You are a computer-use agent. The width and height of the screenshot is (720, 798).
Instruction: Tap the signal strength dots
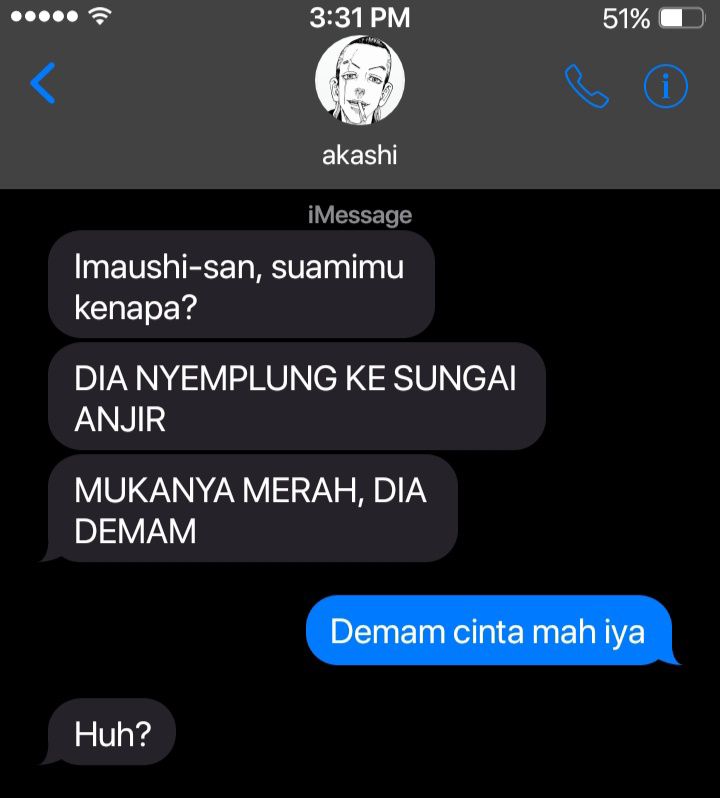44,17
